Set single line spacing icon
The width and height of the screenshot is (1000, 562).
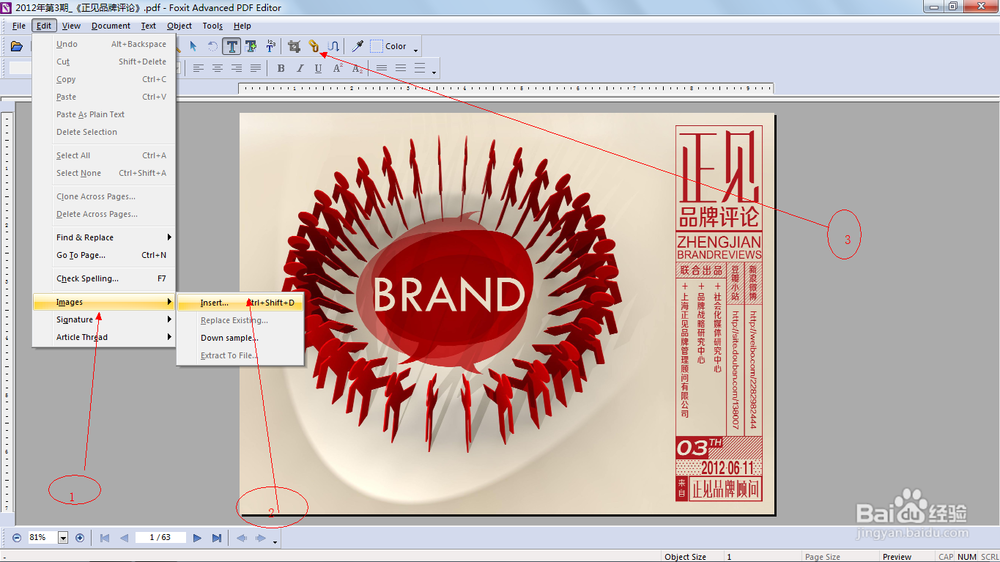(381, 68)
